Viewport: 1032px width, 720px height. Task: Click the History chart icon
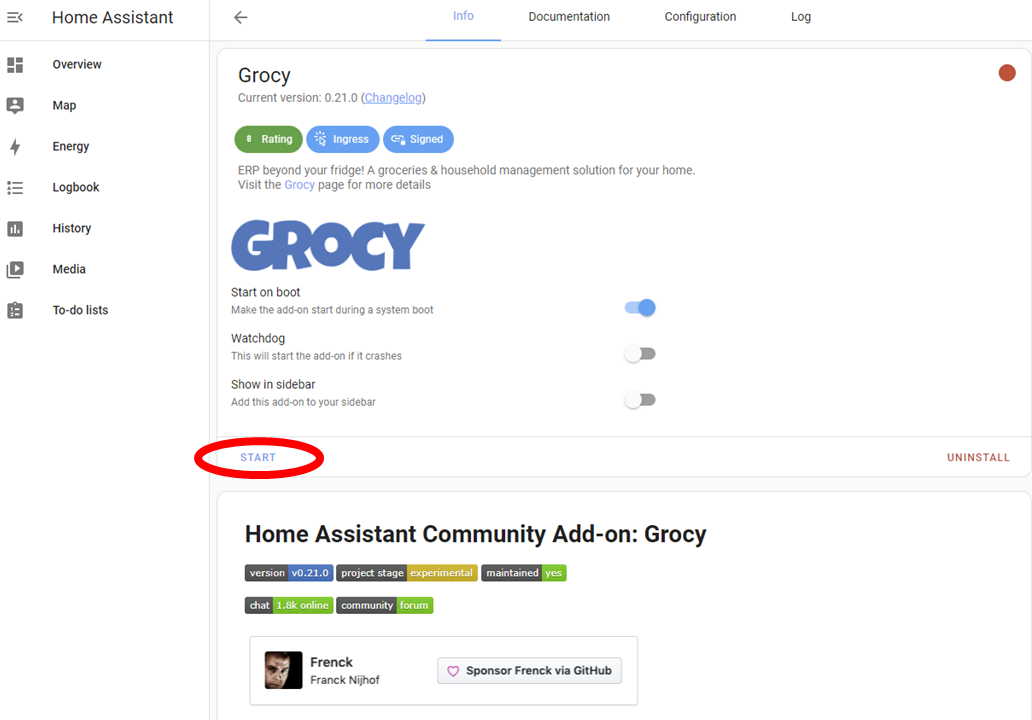coord(15,228)
